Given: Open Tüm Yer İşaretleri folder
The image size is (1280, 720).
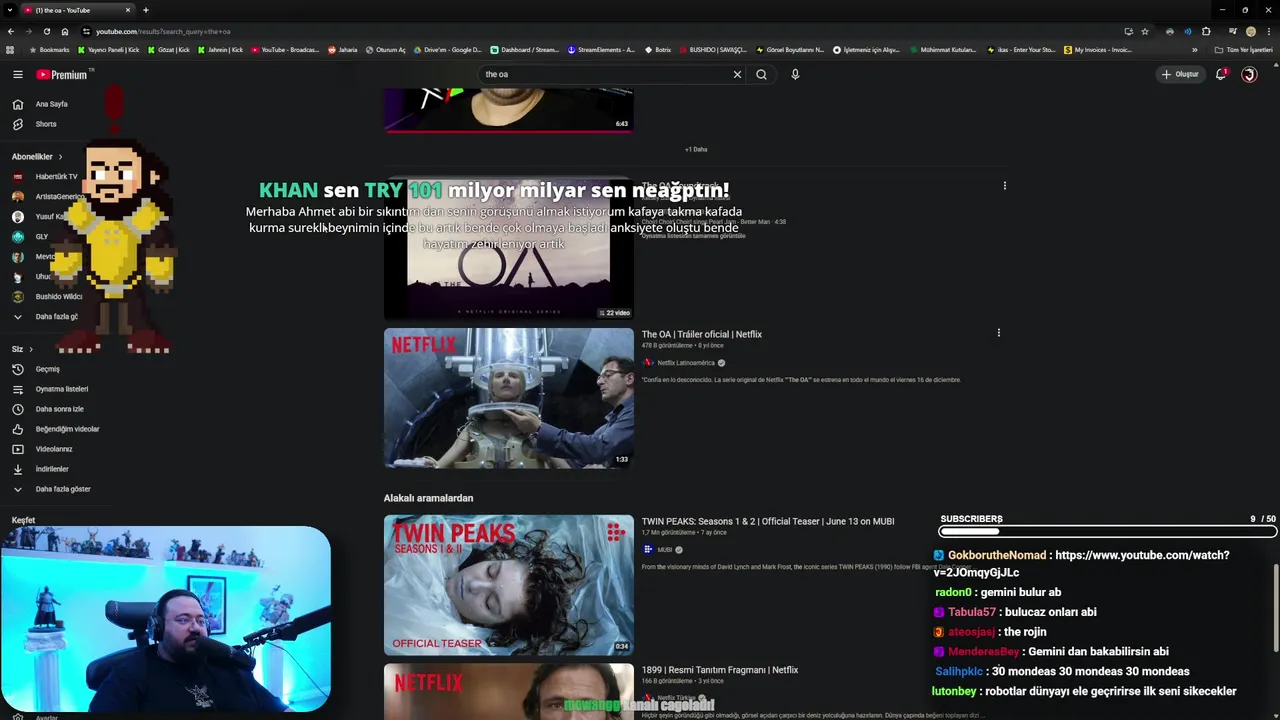Looking at the screenshot, I should 1244,50.
